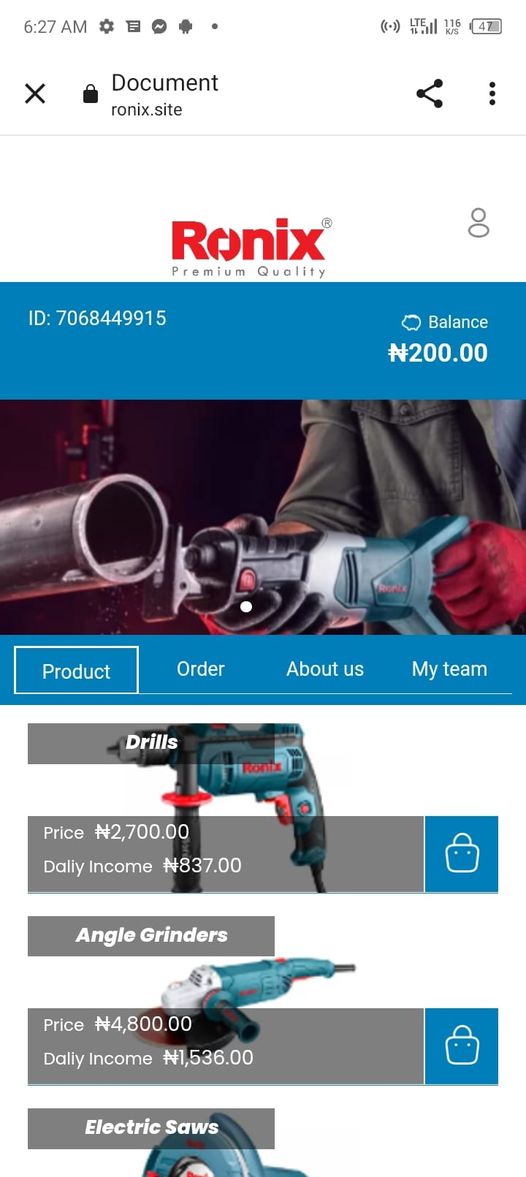The height and width of the screenshot is (1177, 526).
Task: Tap the padlock site security icon
Action: (x=90, y=94)
